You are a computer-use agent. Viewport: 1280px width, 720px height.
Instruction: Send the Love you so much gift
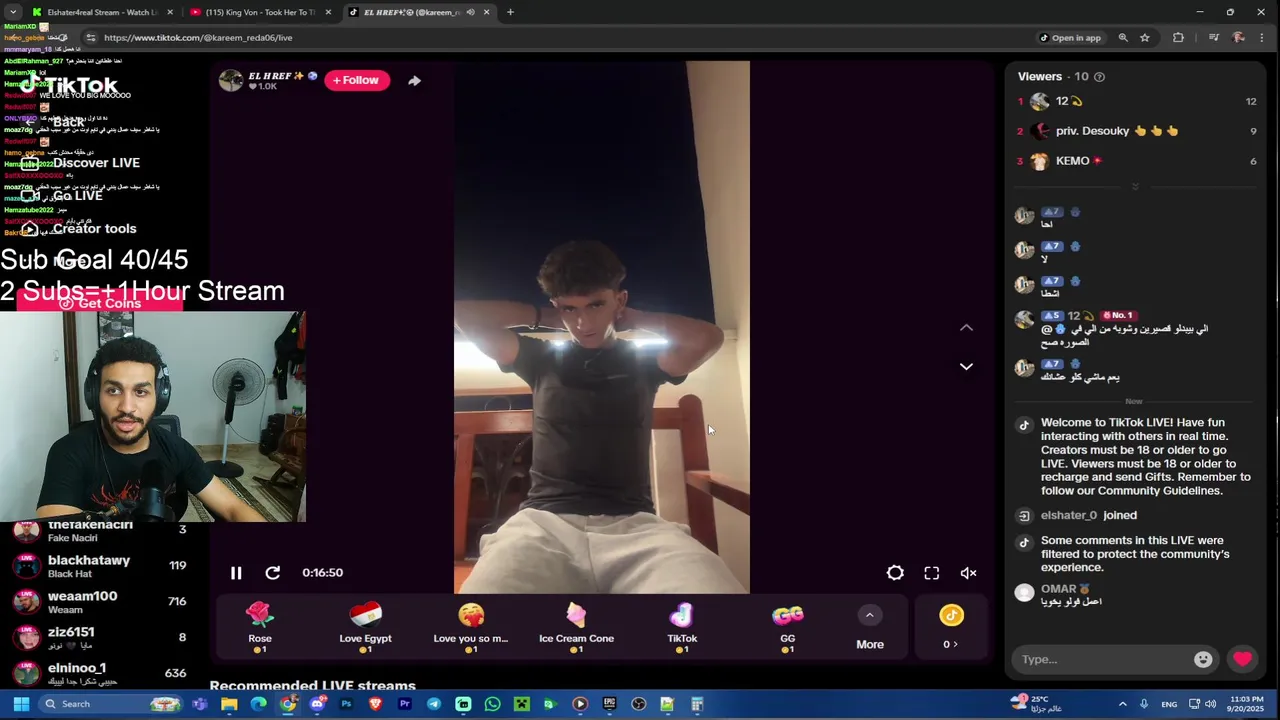pos(471,628)
